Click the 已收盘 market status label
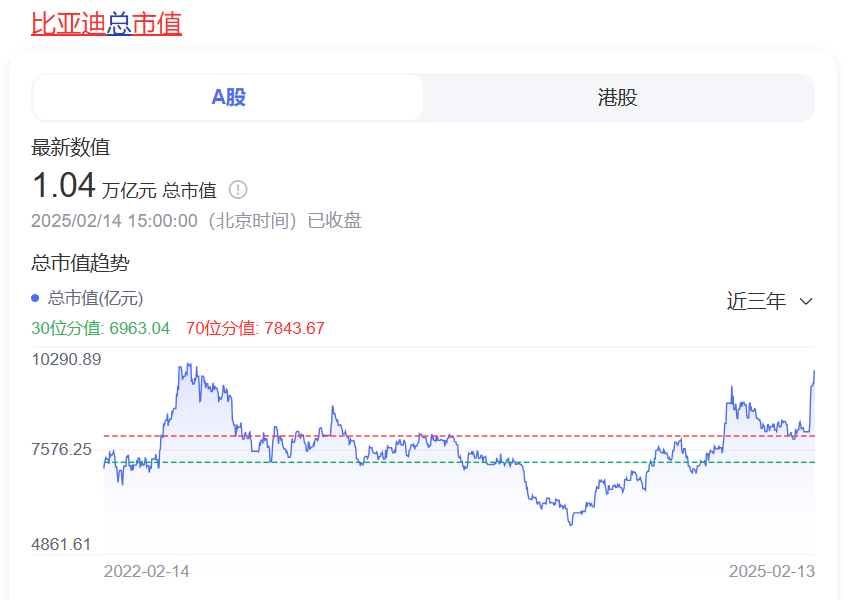This screenshot has height=600, width=853. tap(334, 220)
